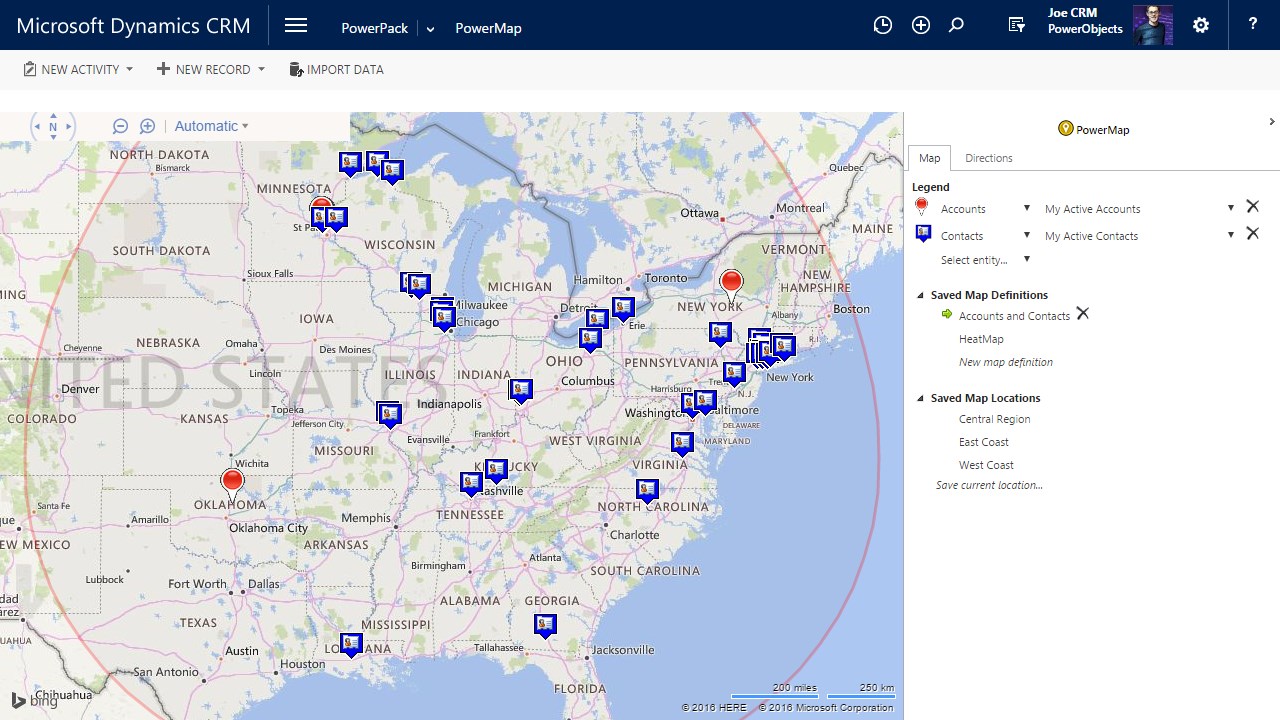Pan the map right using compass arrow
The height and width of the screenshot is (720, 1280).
pos(69,127)
